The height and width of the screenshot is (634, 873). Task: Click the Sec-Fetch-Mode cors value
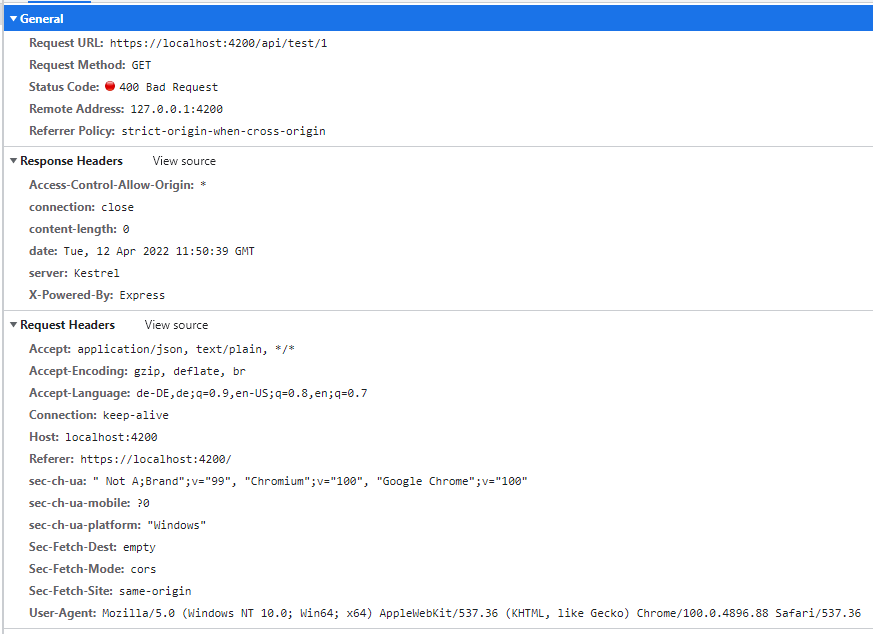click(x=143, y=569)
